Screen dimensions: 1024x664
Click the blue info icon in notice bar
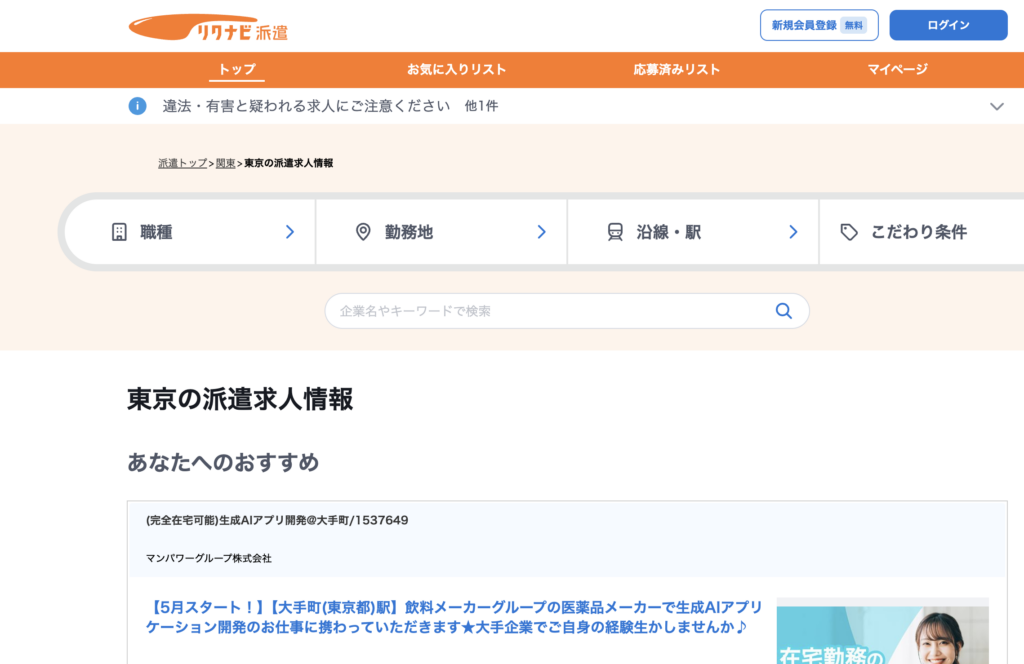click(138, 106)
